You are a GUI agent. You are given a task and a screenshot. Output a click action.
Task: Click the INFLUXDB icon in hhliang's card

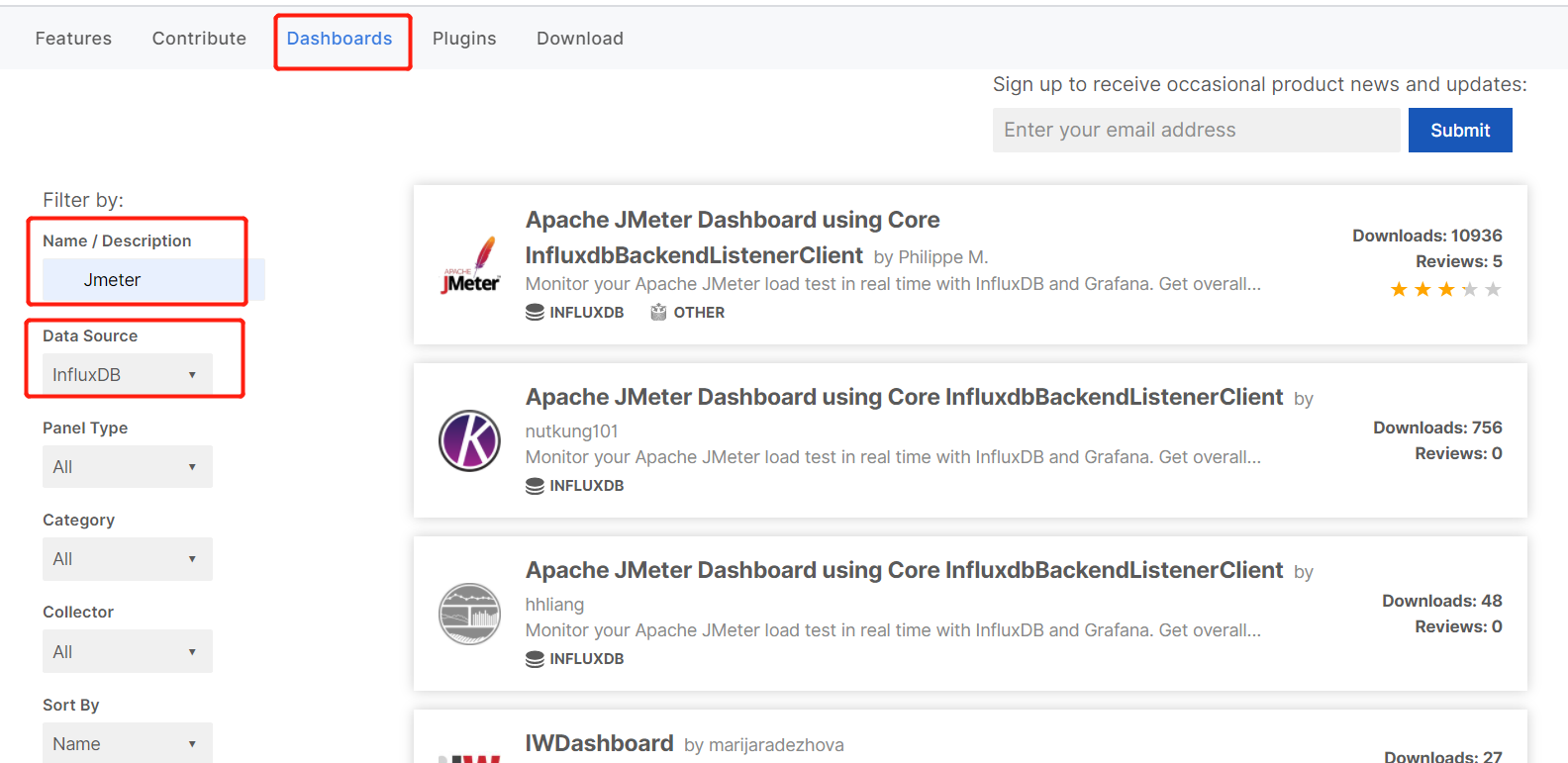click(x=535, y=659)
